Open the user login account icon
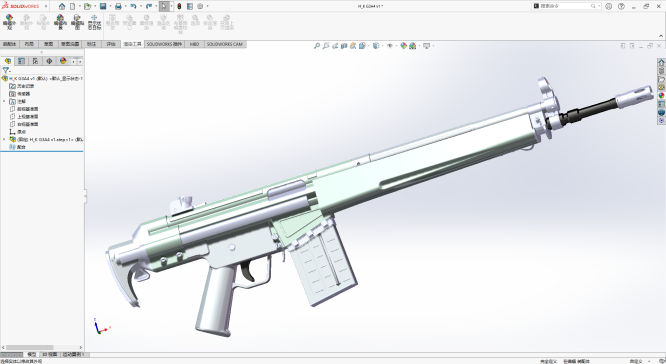Viewport: 666px width, 364px height. pyautogui.click(x=609, y=6)
